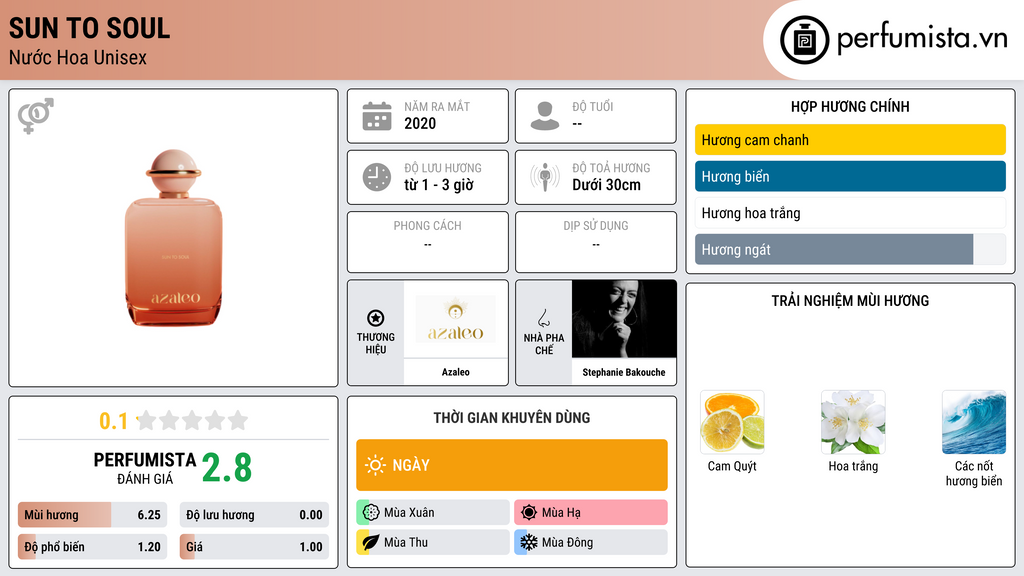Click the Azaleo brand name
This screenshot has width=1024, height=576.
(x=456, y=372)
